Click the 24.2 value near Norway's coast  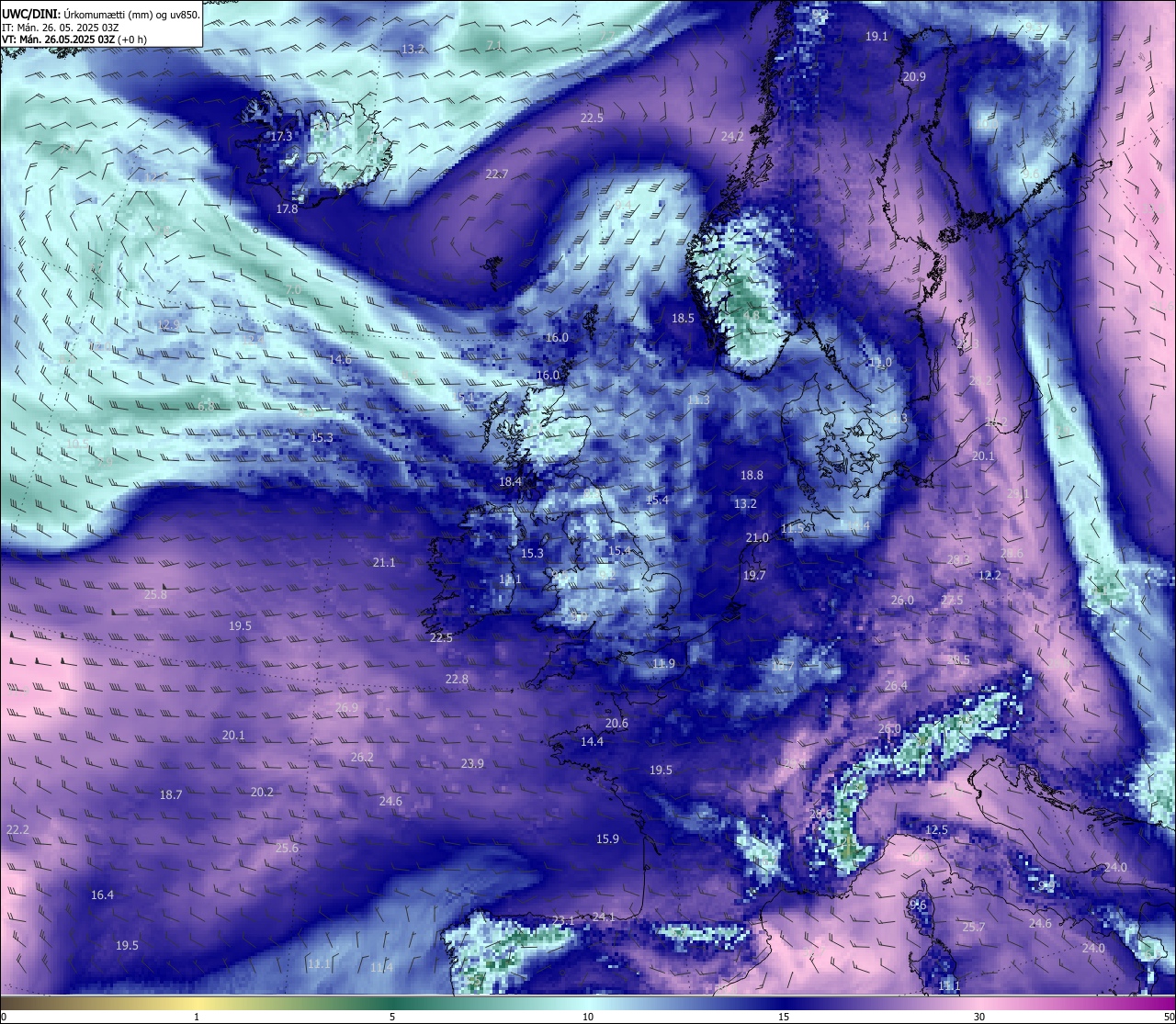click(x=732, y=137)
